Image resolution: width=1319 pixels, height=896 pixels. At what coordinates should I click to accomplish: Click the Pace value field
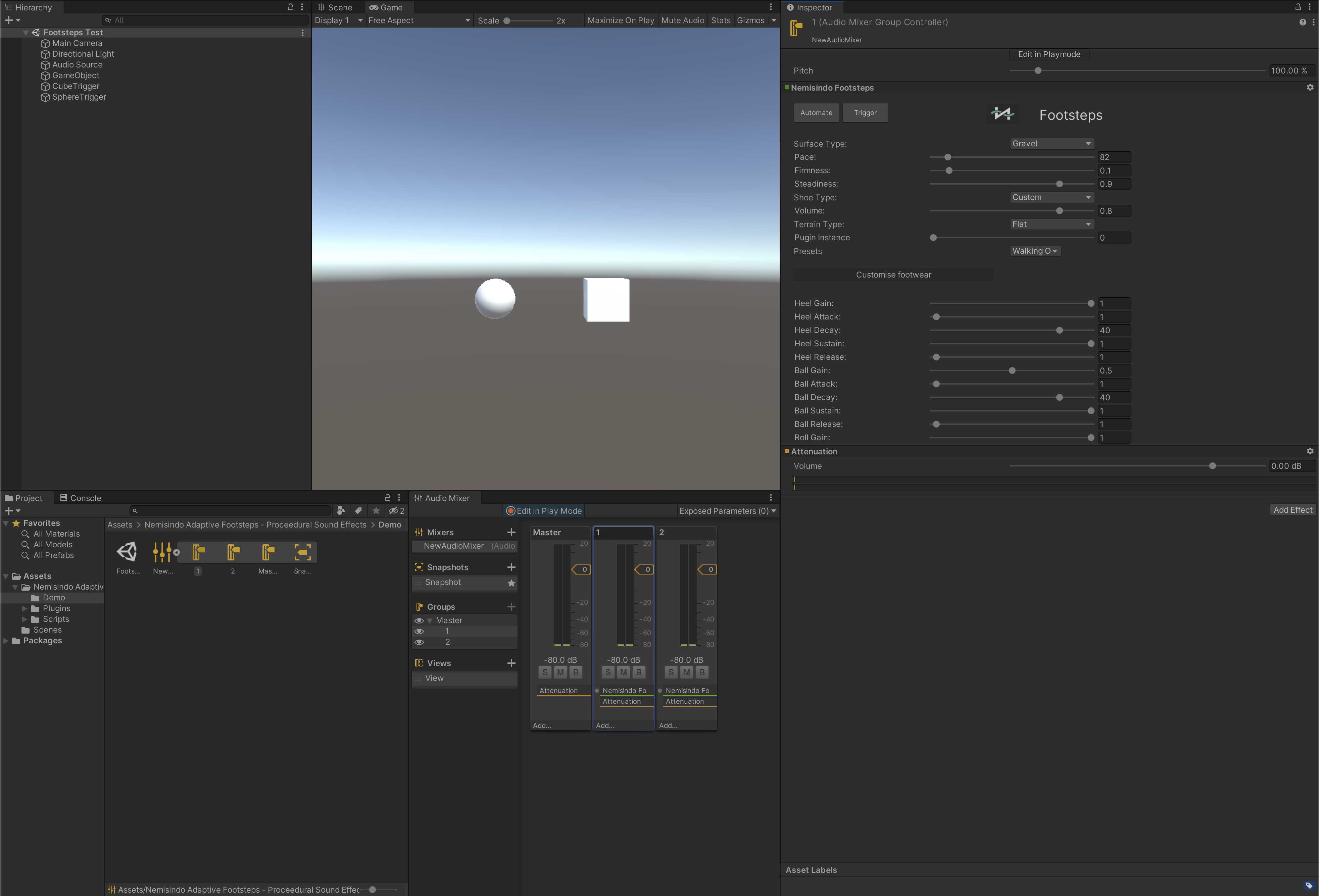pyautogui.click(x=1114, y=157)
